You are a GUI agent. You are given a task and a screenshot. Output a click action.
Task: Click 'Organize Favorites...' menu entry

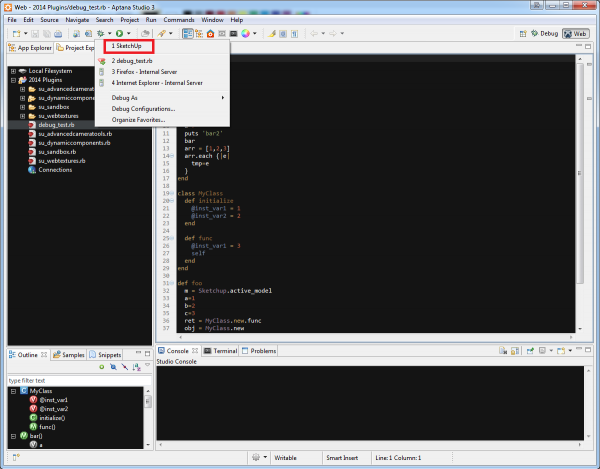[140, 119]
